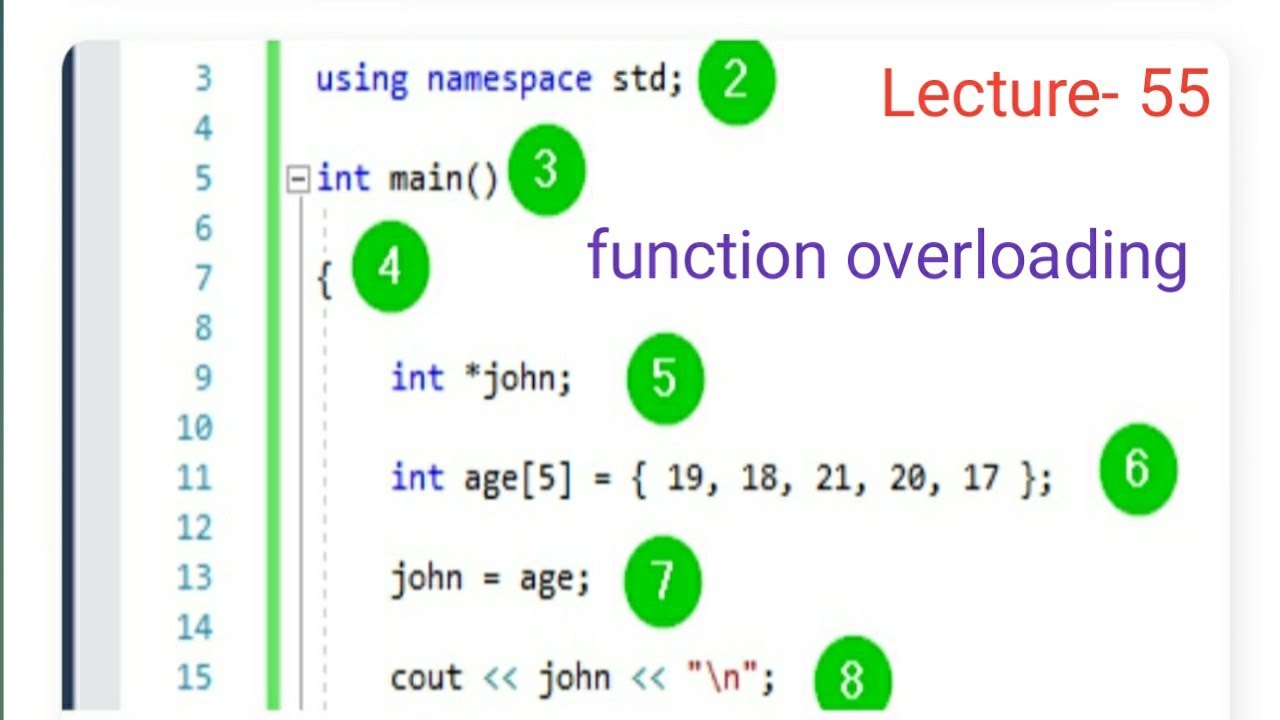Click the 'cout << john' output line
This screenshot has width=1280, height=720.
[583, 679]
